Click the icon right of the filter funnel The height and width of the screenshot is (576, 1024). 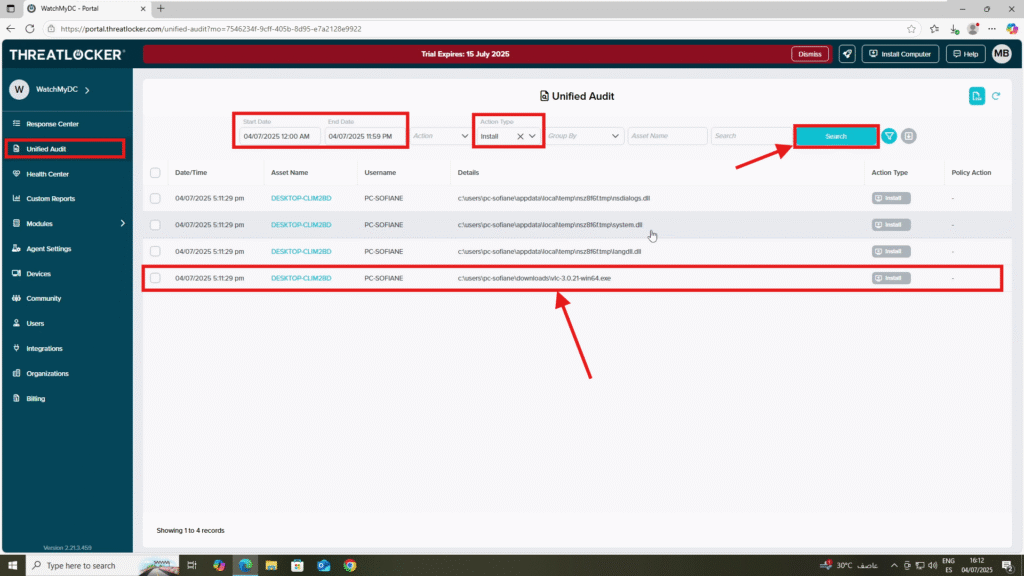tap(908, 136)
